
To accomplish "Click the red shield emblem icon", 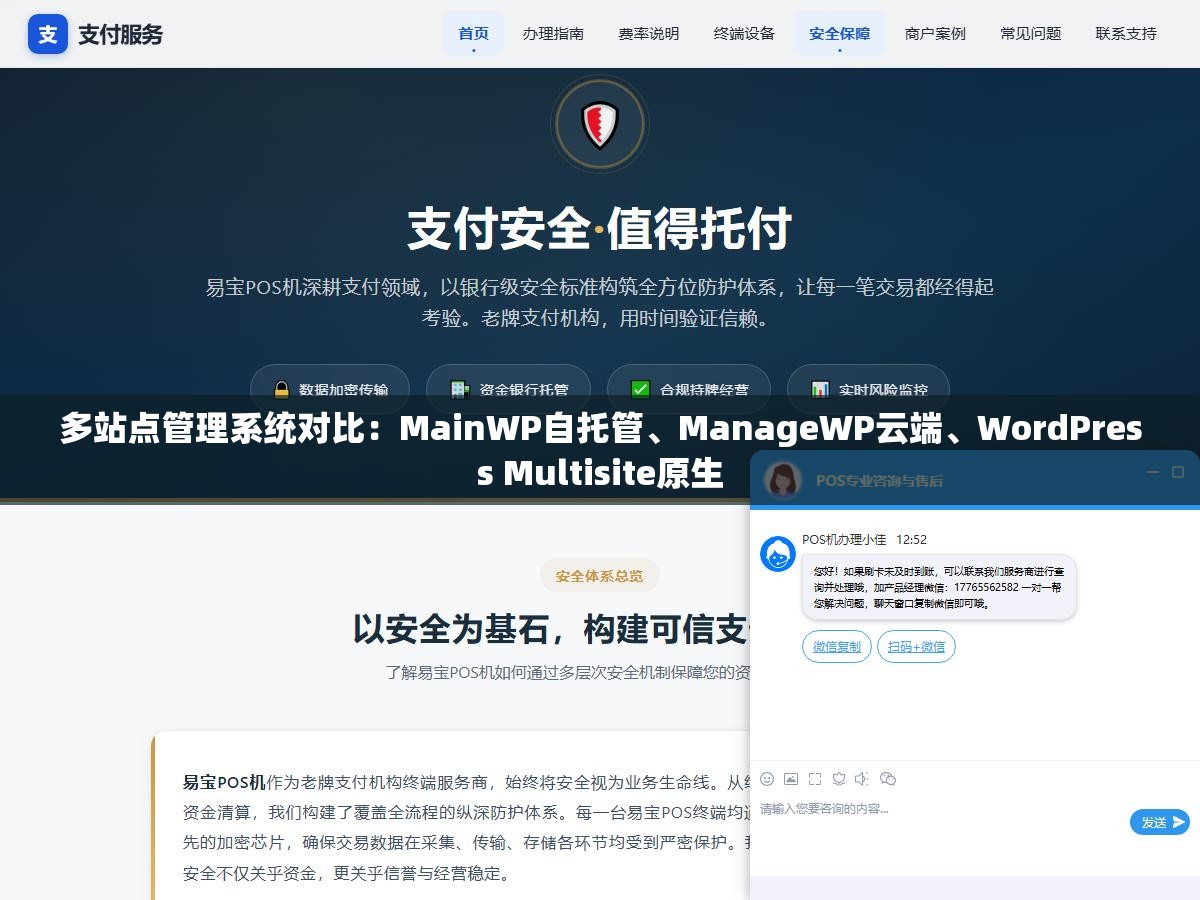I will pyautogui.click(x=600, y=125).
